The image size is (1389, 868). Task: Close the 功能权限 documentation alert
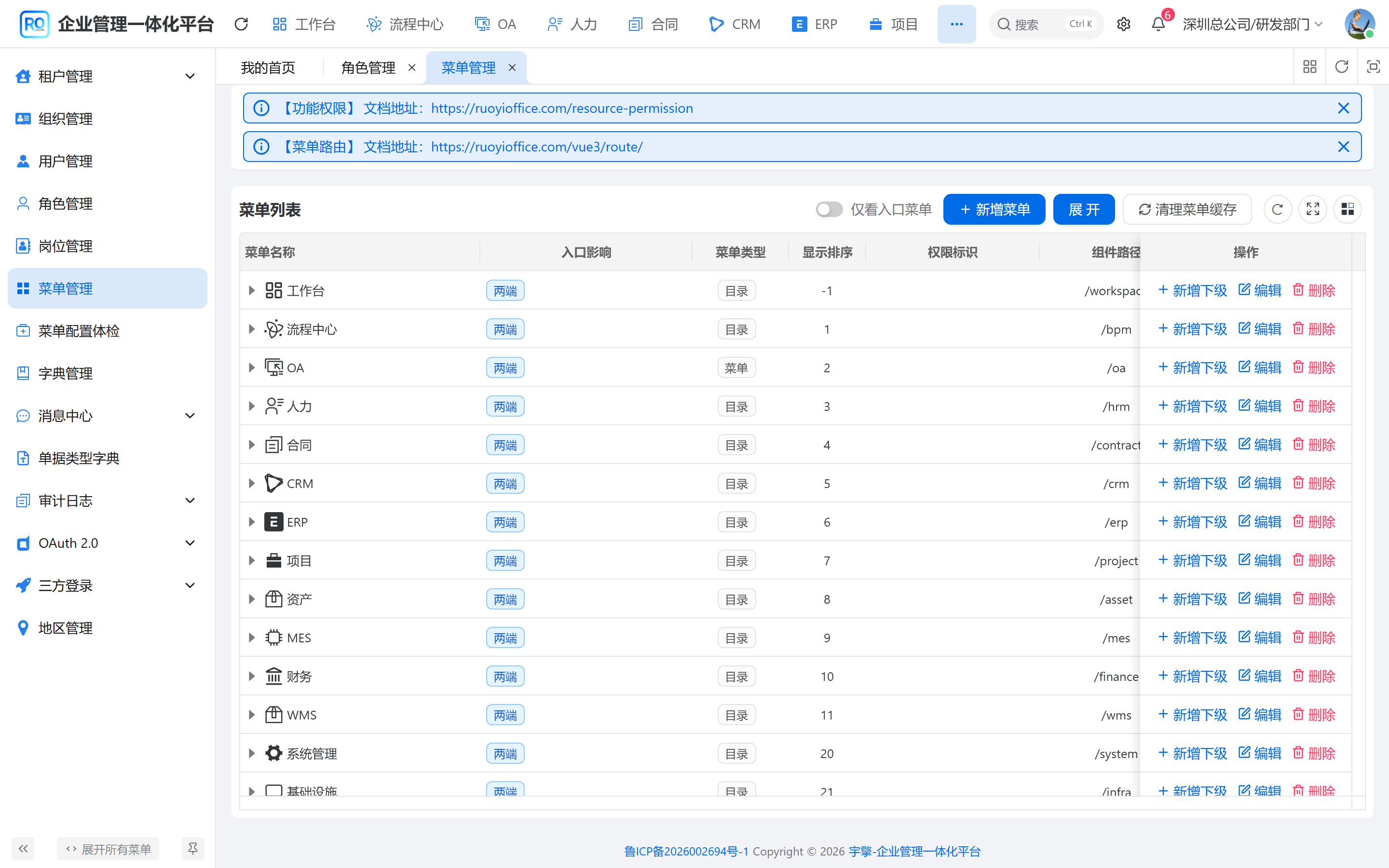[1343, 108]
